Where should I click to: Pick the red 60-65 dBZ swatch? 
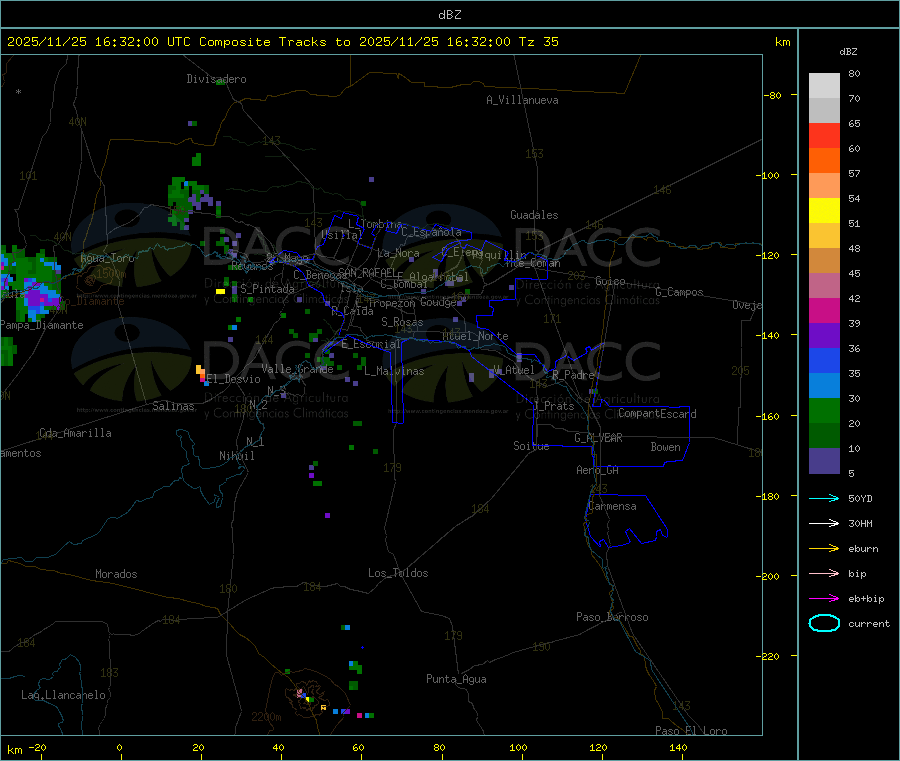(824, 135)
